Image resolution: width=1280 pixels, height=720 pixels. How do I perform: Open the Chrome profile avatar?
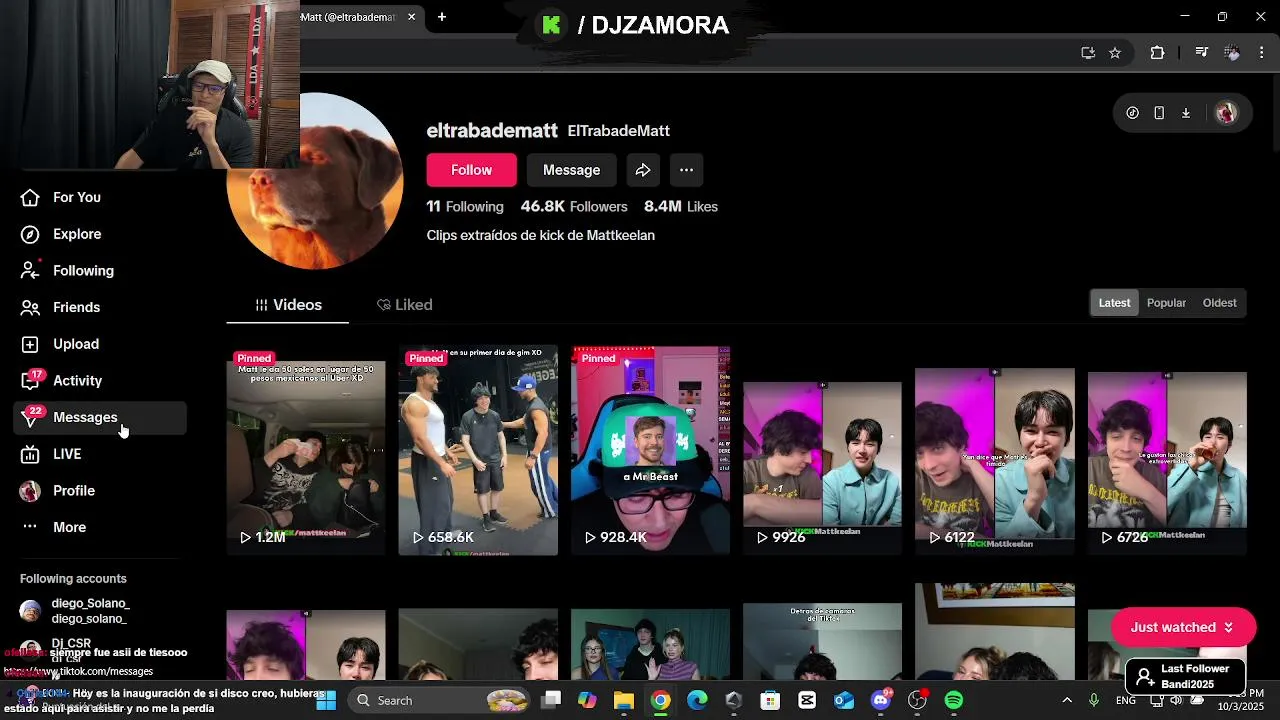[x=1232, y=53]
